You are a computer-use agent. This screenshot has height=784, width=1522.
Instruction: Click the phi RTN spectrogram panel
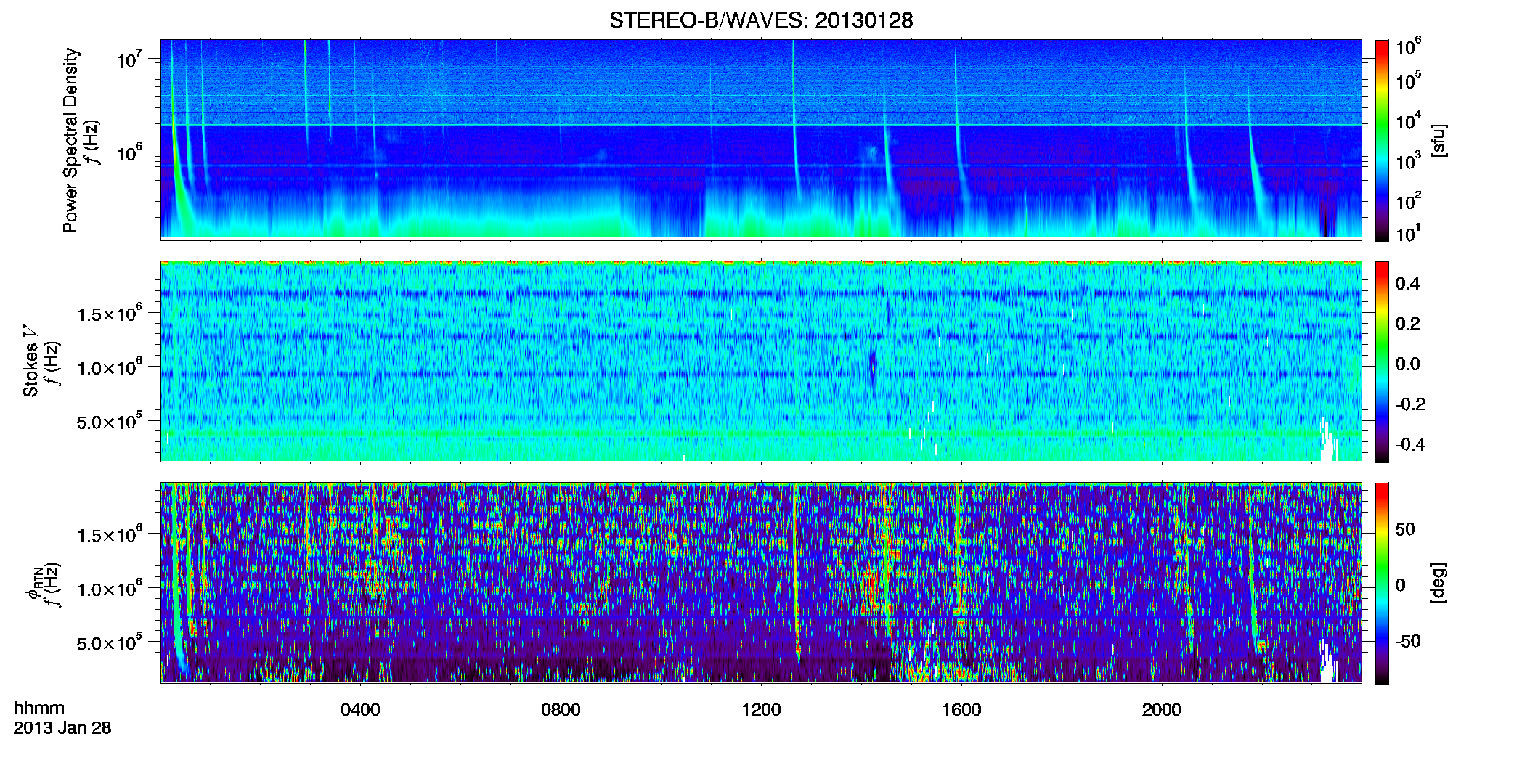point(761,583)
